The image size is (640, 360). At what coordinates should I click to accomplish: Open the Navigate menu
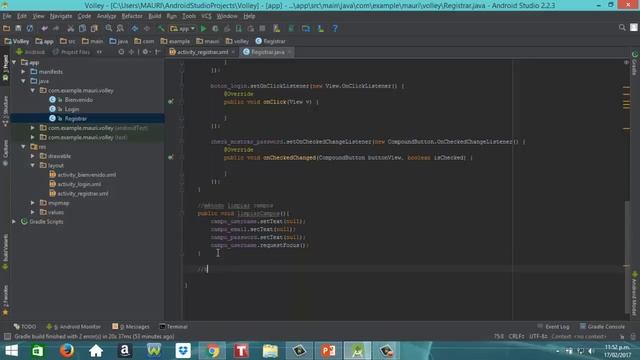click(61, 16)
